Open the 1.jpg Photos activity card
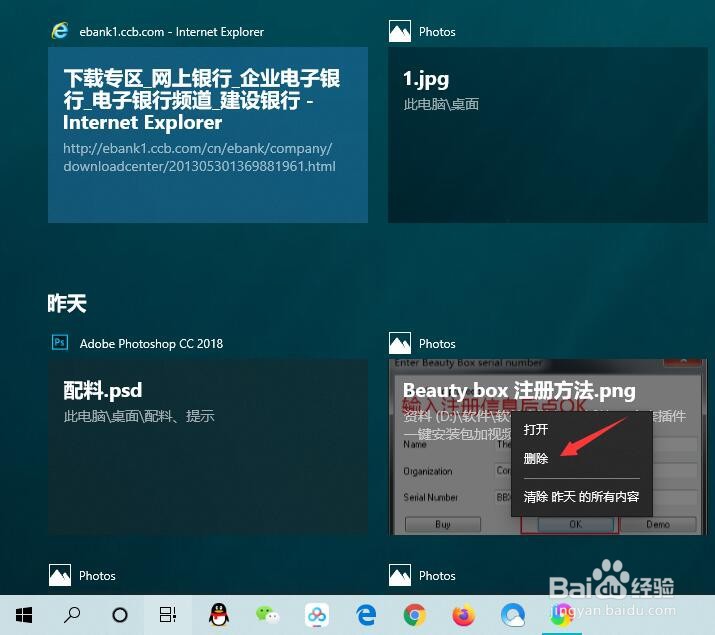715x635 pixels. click(548, 135)
